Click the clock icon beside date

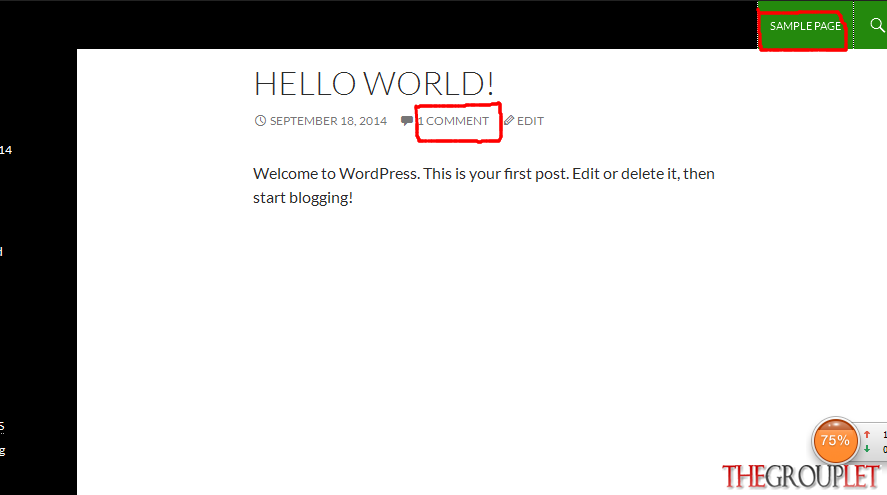click(260, 120)
